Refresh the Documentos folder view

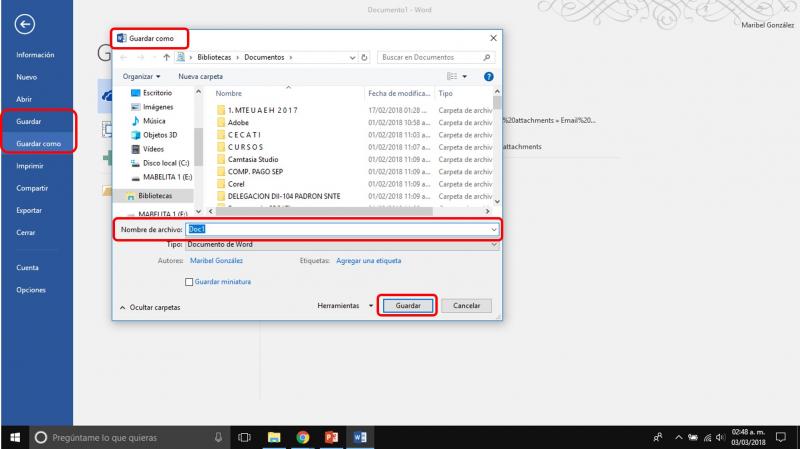(364, 58)
